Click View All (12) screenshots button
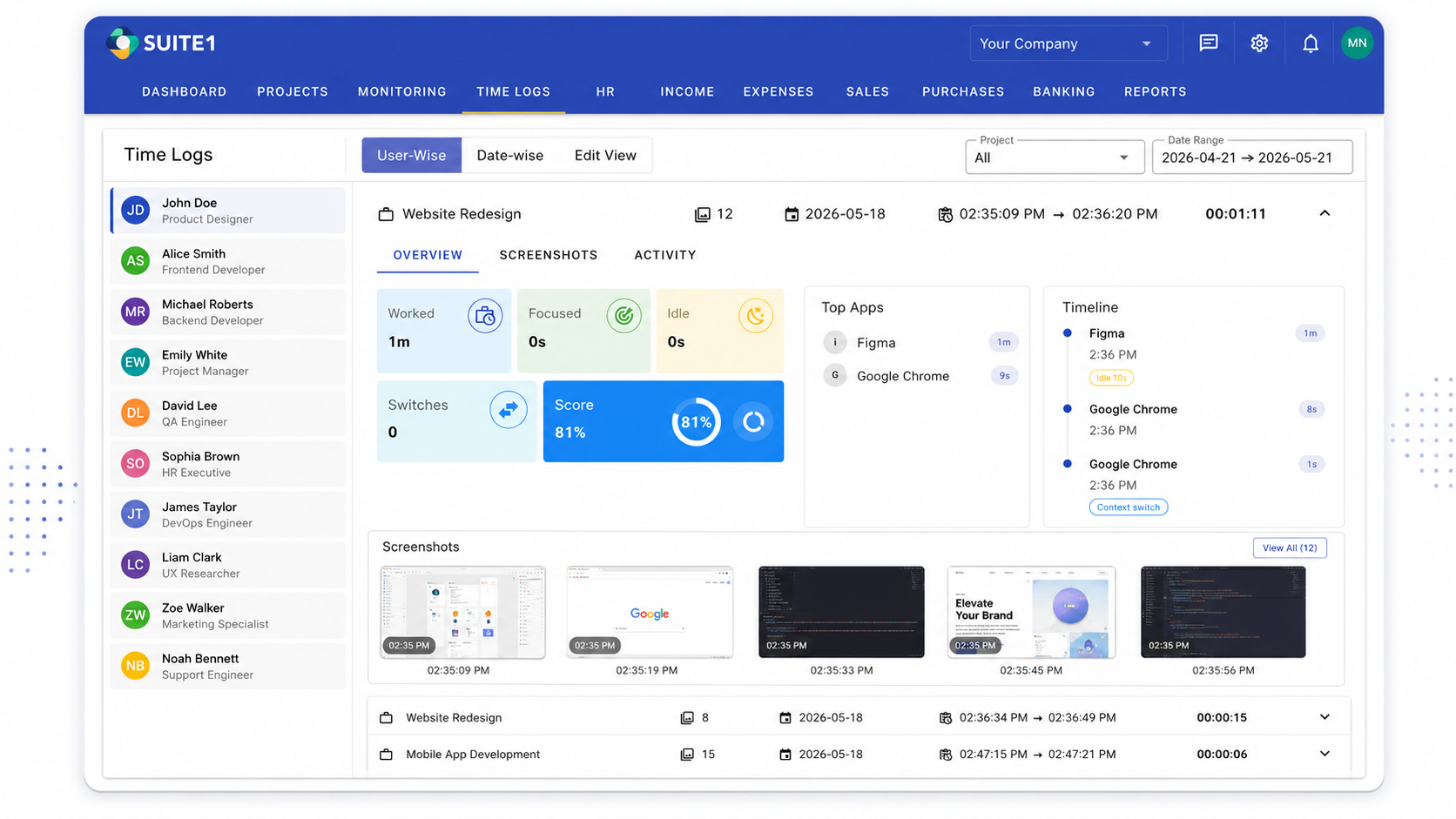 pos(1290,547)
